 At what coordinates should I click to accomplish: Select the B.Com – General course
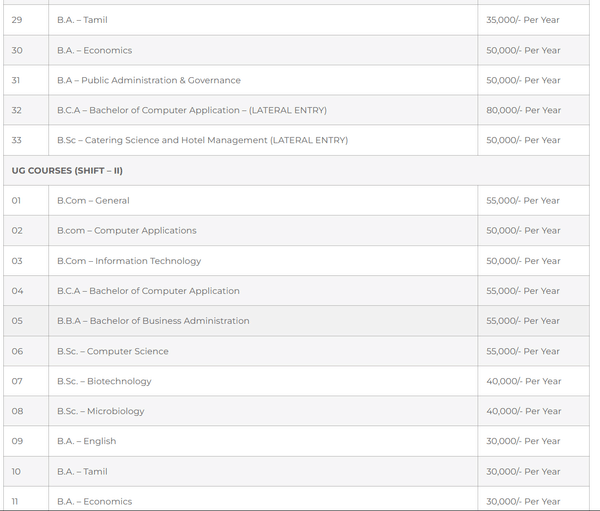tap(93, 200)
